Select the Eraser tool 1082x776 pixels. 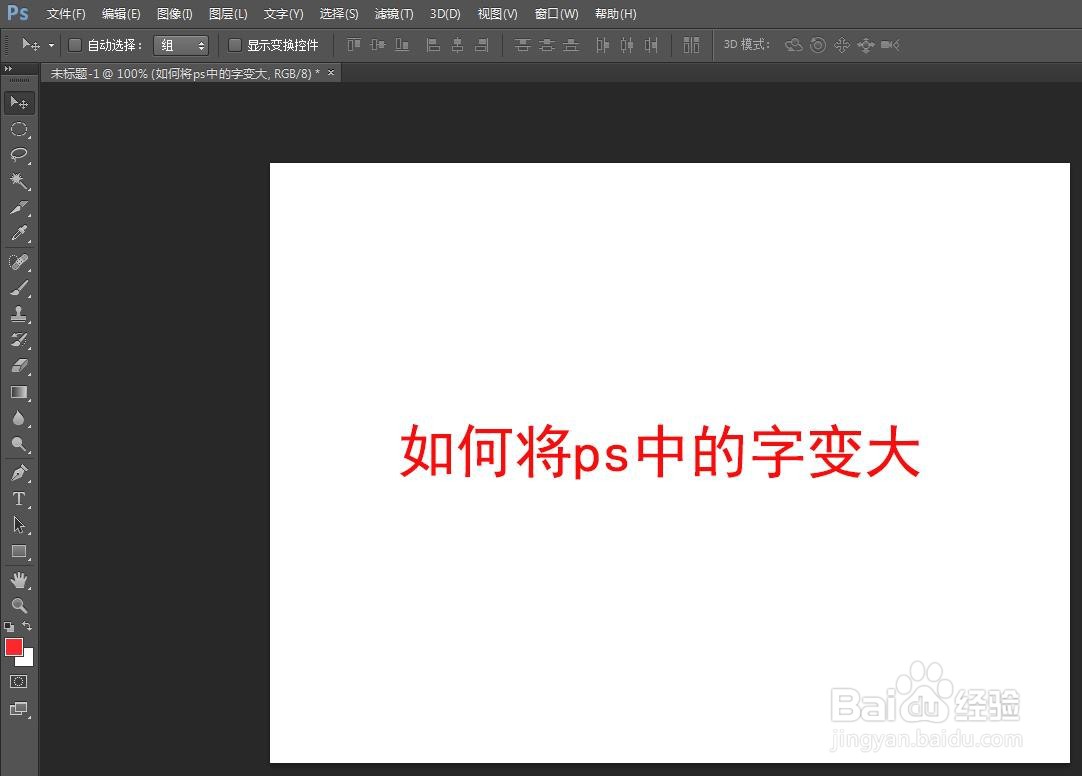click(19, 366)
